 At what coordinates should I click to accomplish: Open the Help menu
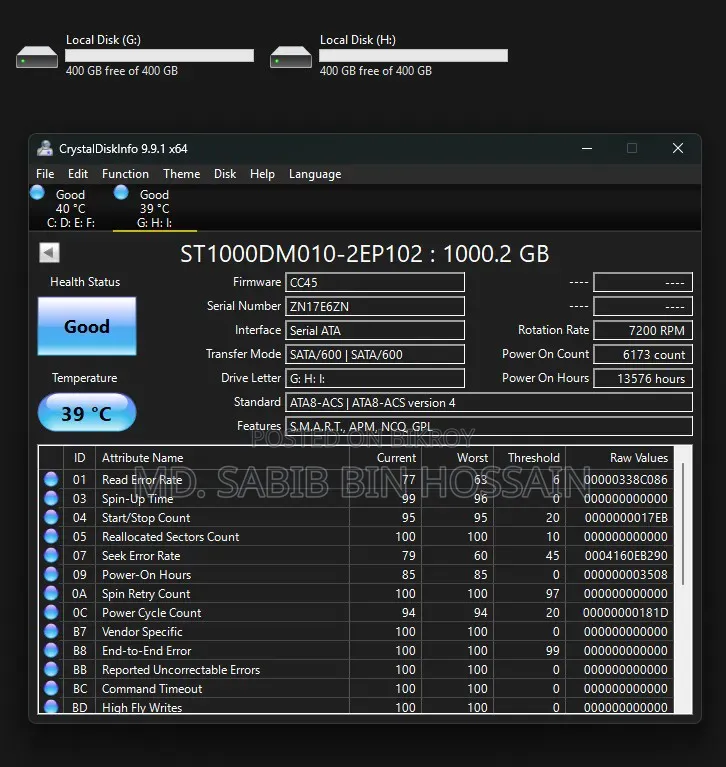click(x=262, y=174)
